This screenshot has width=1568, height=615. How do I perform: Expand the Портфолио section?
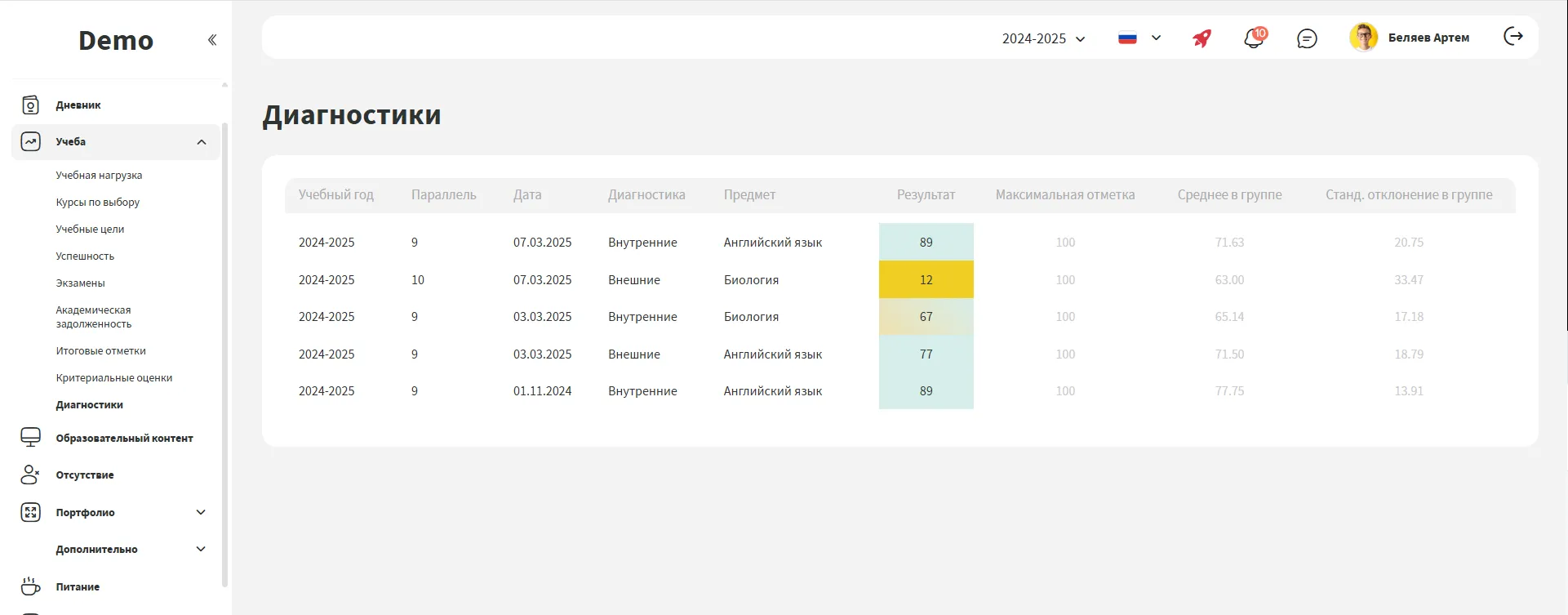(201, 512)
